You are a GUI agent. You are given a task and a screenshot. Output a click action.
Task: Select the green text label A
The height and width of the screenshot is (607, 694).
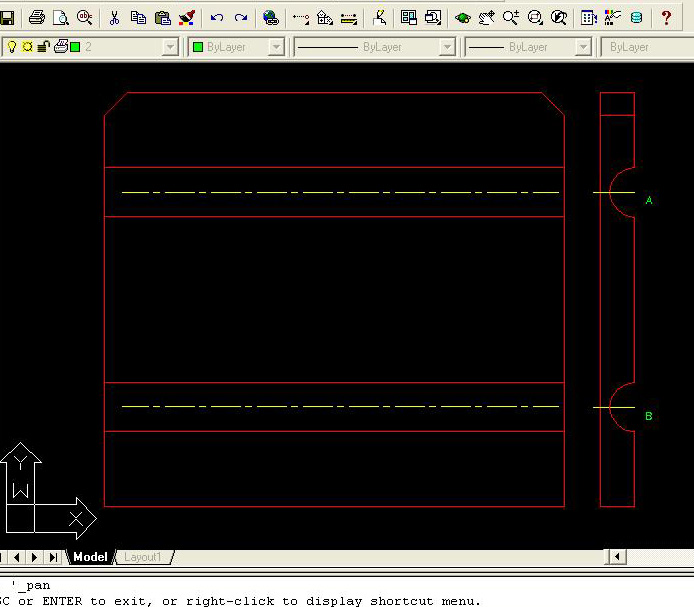pos(649,200)
